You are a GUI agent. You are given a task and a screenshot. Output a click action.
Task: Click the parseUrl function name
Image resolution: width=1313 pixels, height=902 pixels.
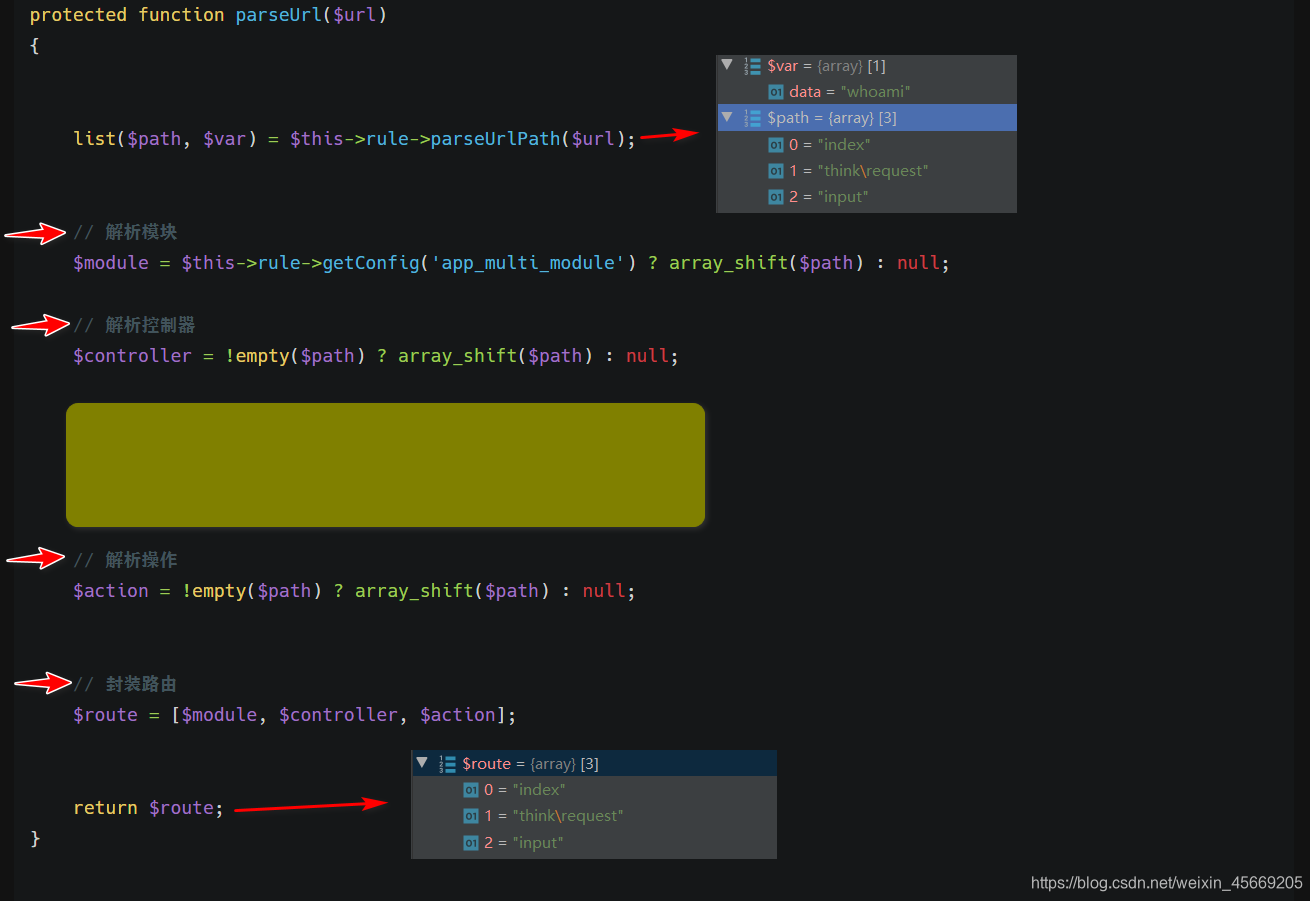(x=279, y=15)
